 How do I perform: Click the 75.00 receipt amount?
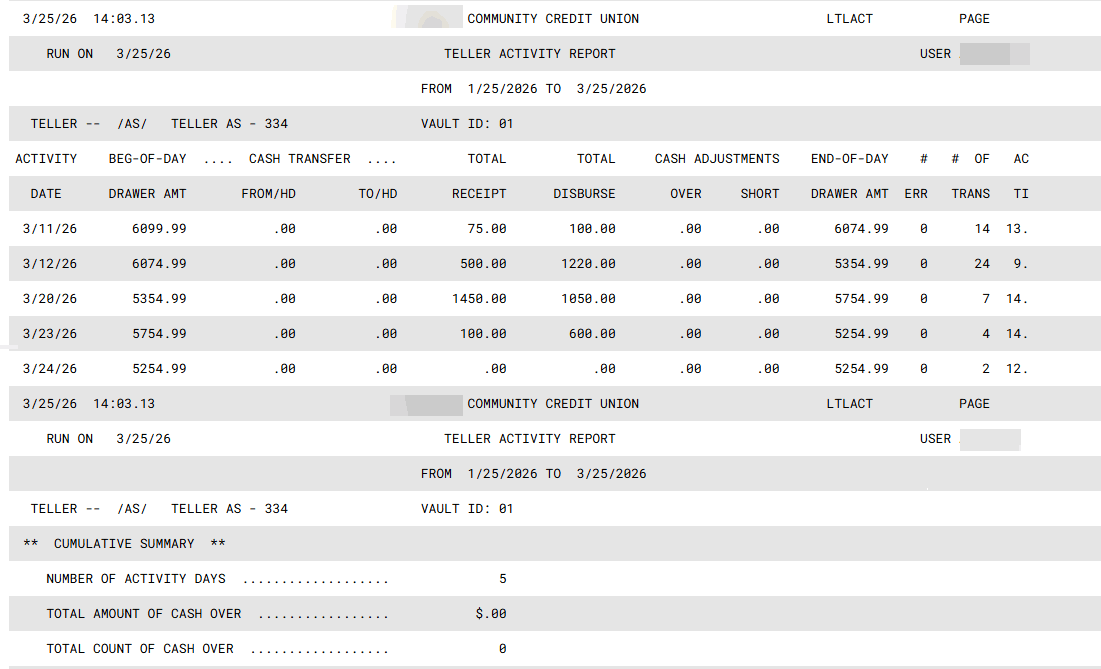coord(487,229)
